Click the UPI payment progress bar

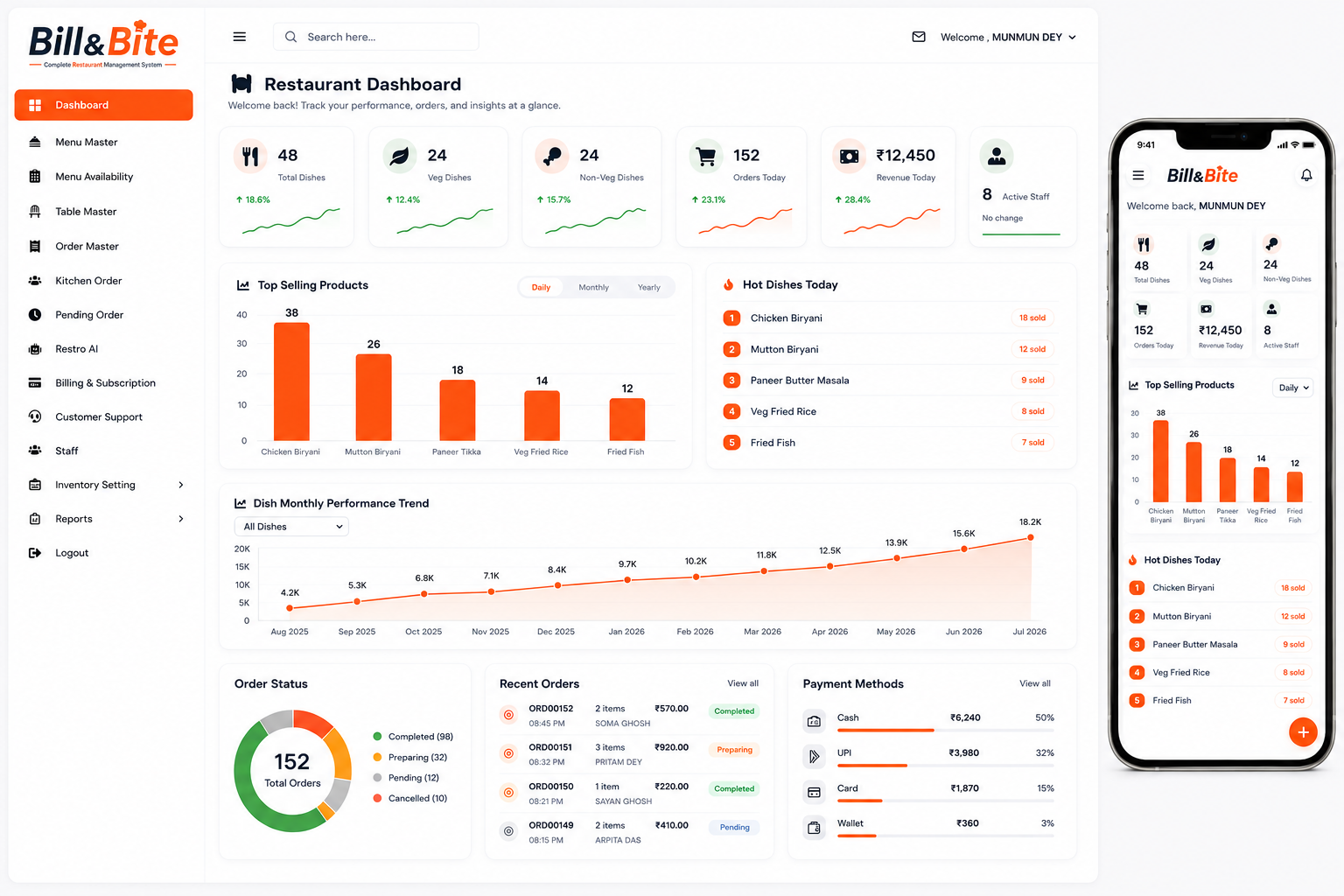click(945, 766)
